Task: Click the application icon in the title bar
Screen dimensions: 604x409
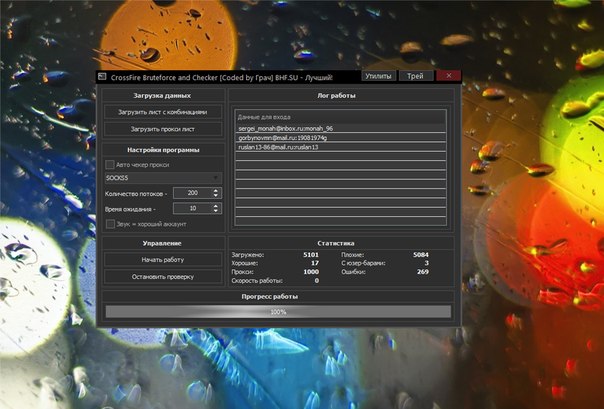Action: [x=102, y=76]
